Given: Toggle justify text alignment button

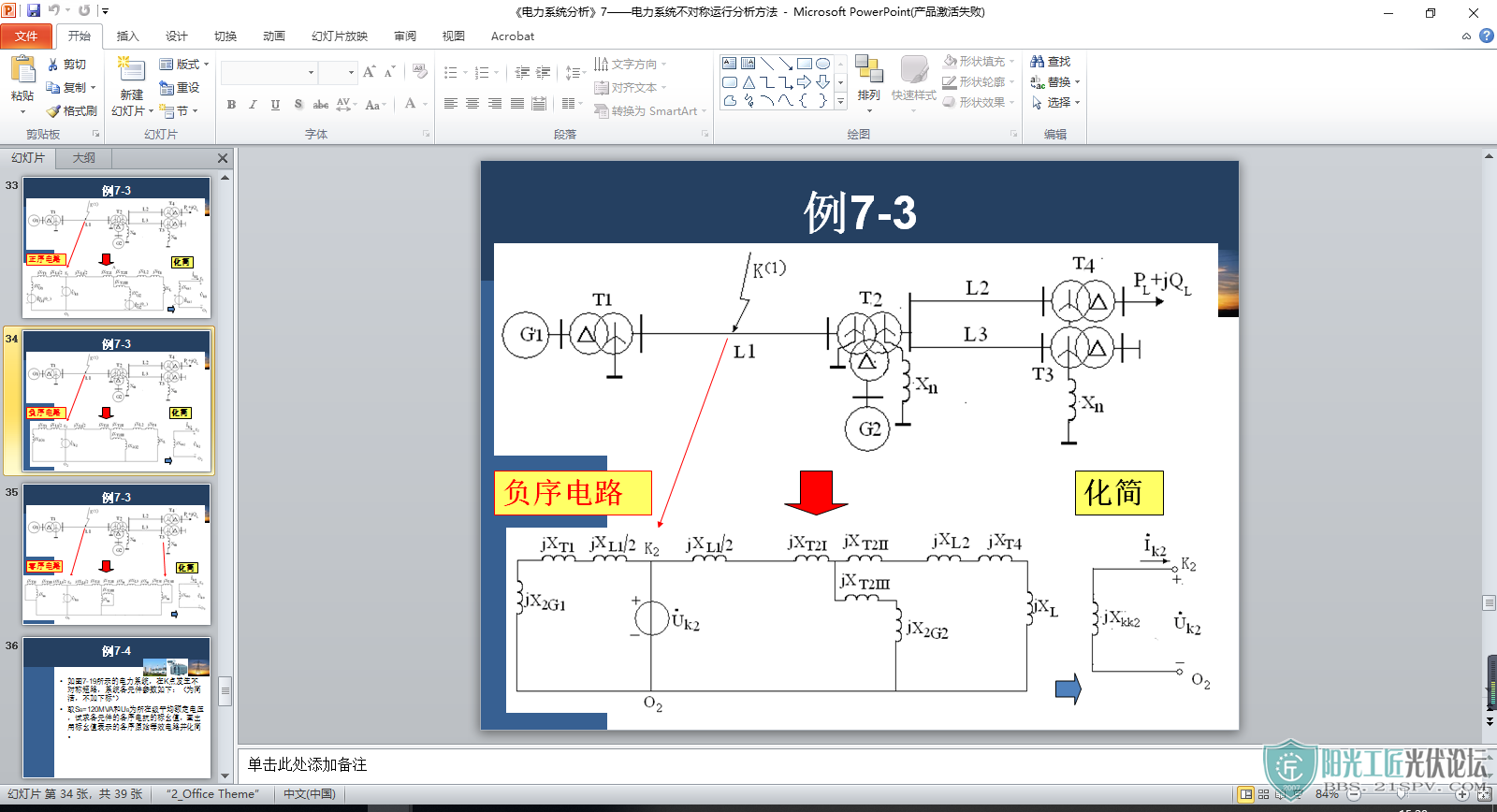Looking at the screenshot, I should 517,104.
